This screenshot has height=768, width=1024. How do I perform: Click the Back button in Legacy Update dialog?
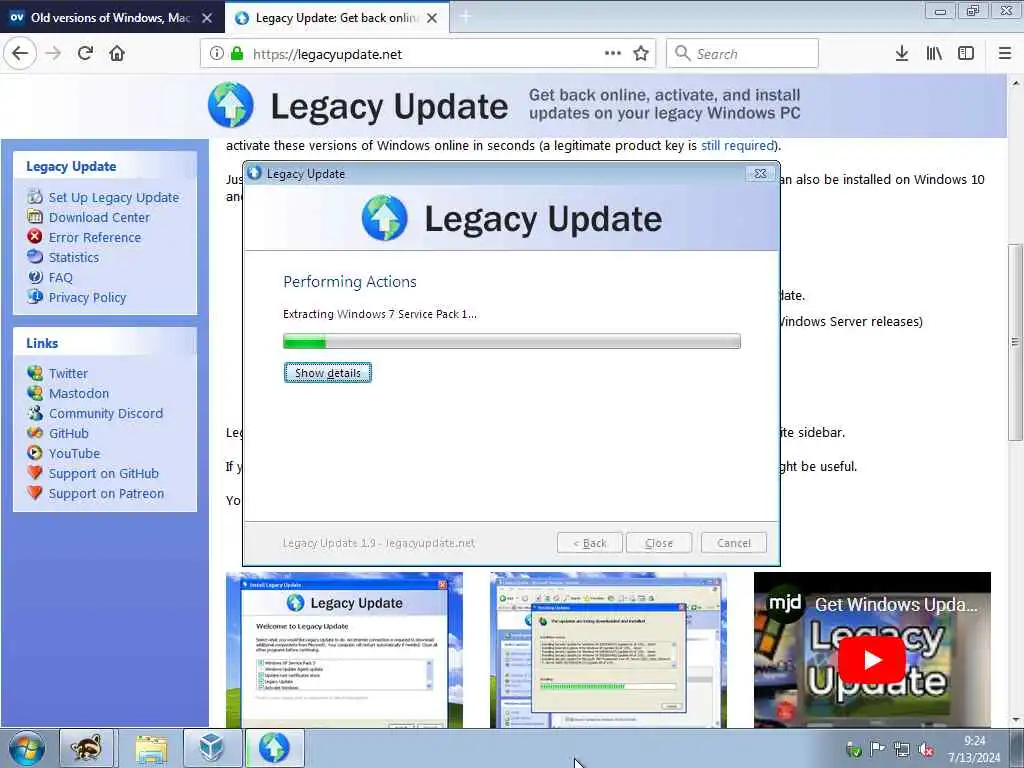[x=590, y=543]
